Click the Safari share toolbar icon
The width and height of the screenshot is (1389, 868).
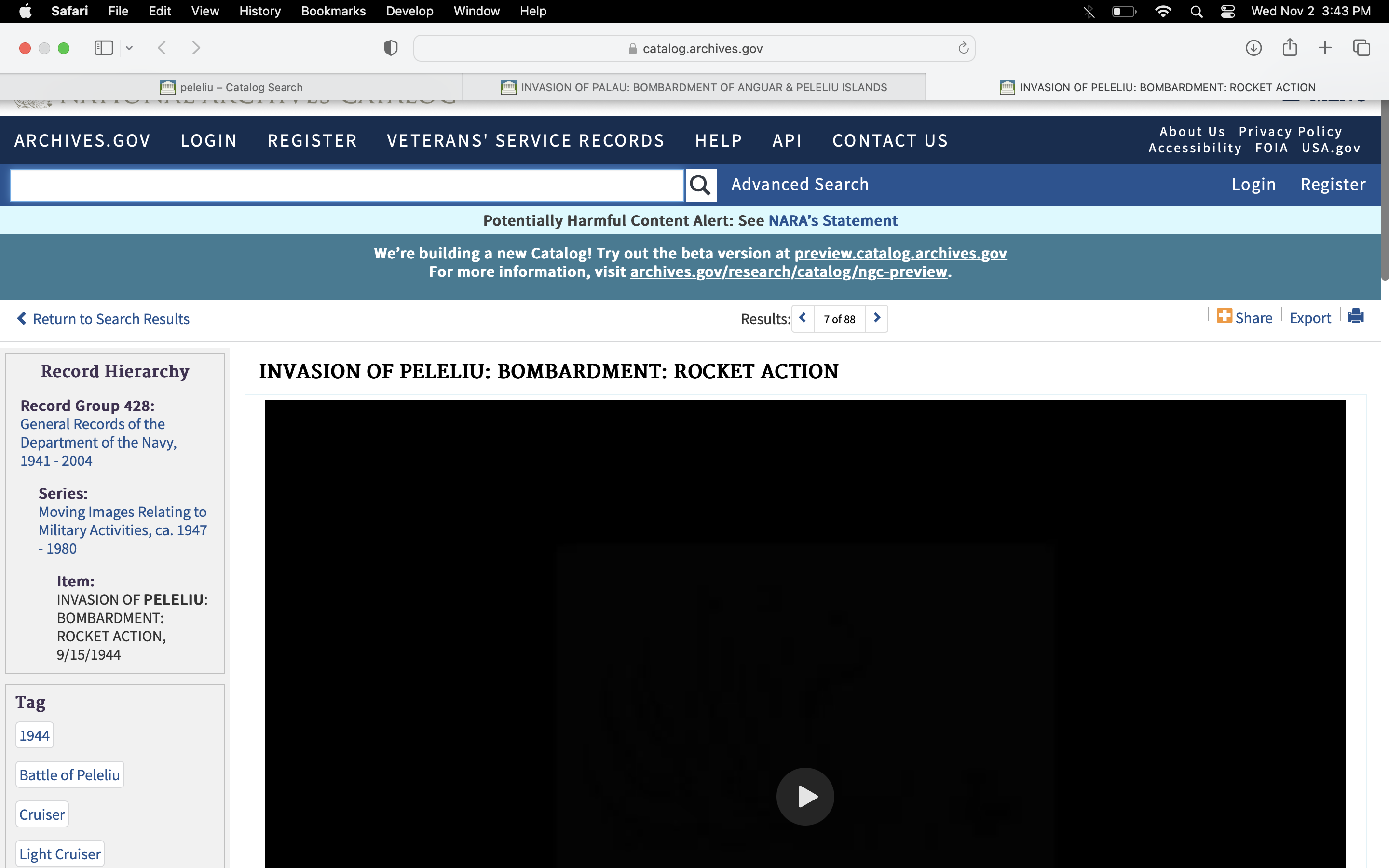click(1290, 48)
